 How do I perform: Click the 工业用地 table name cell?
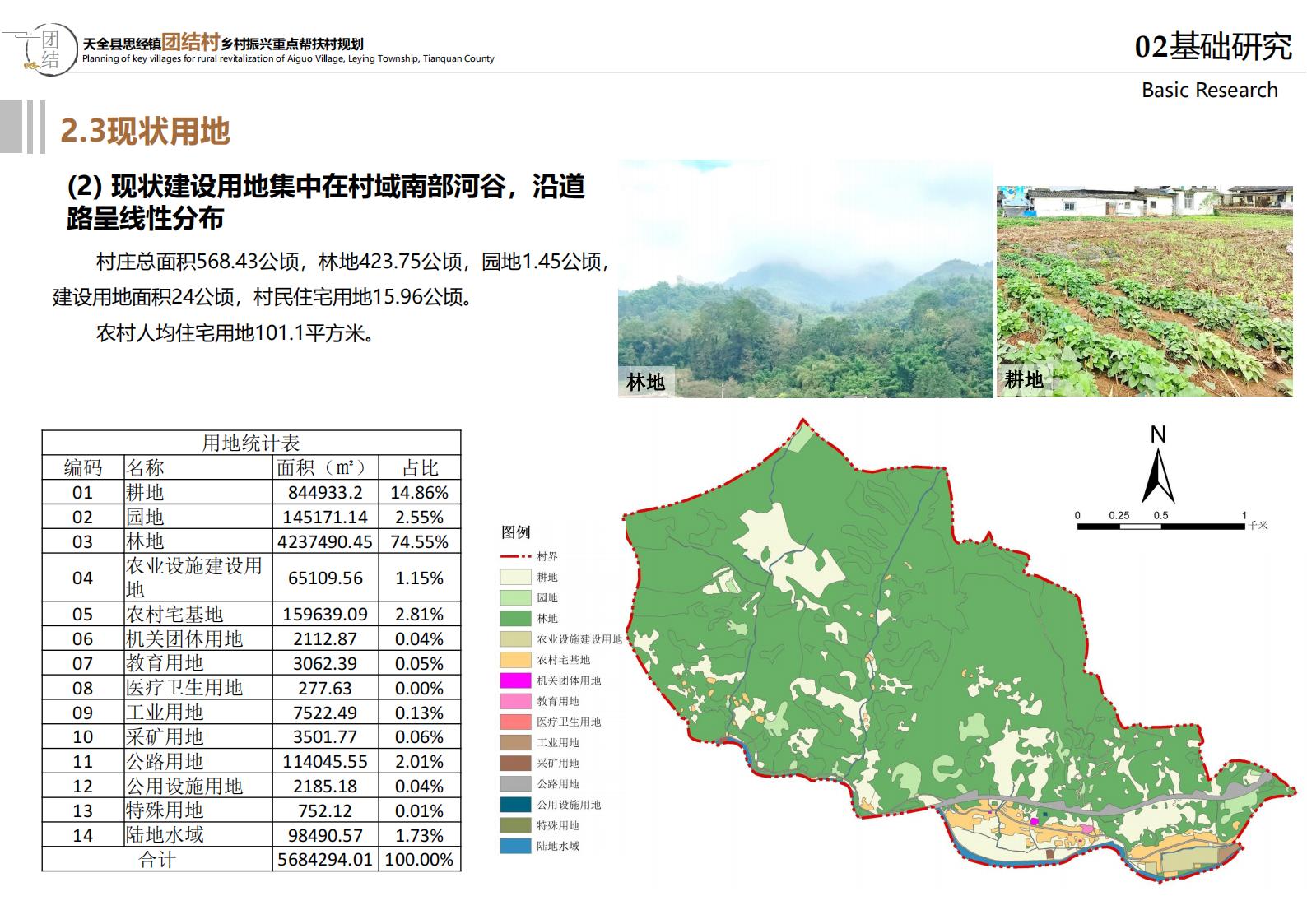[x=198, y=713]
